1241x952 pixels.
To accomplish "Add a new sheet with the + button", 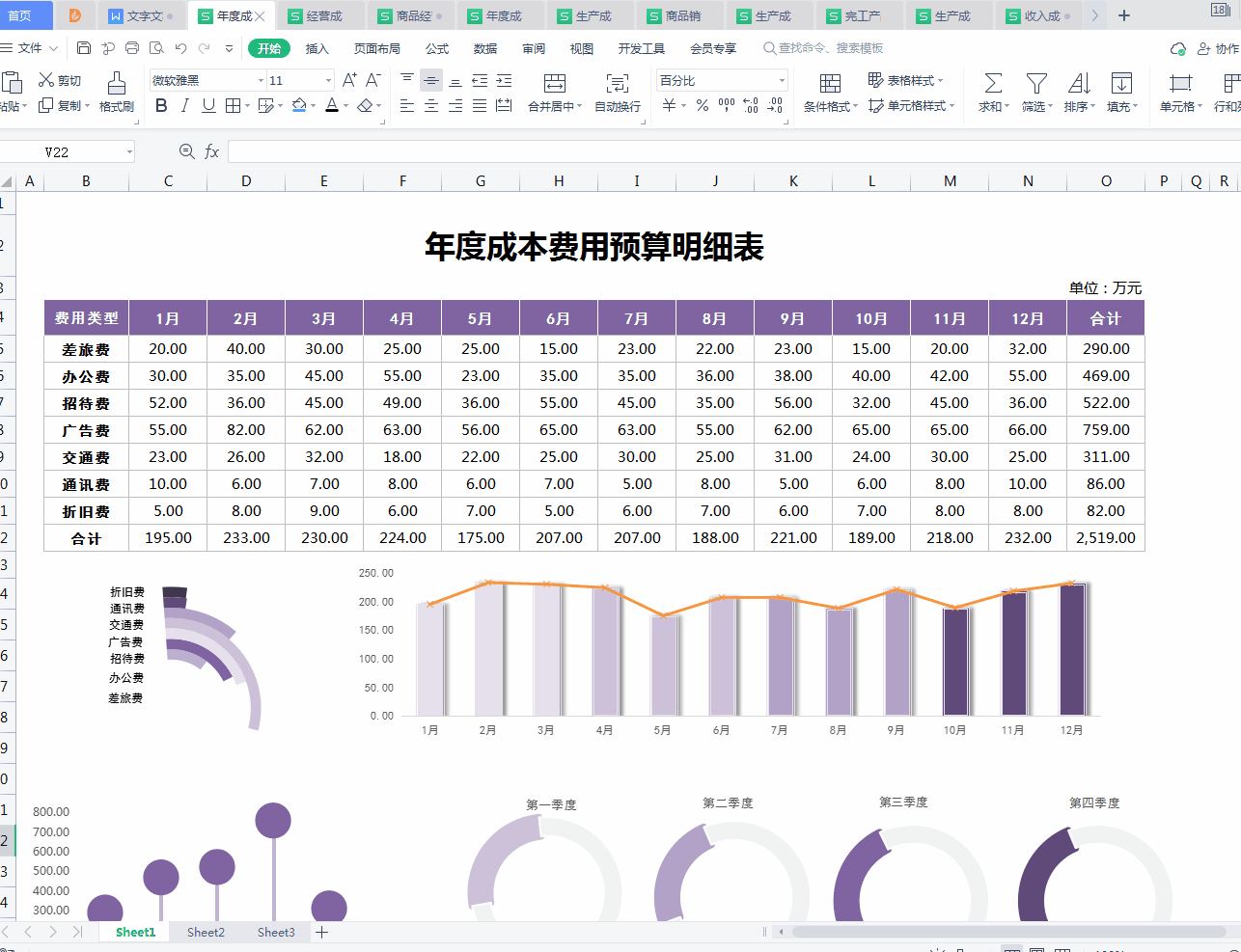I will click(x=322, y=932).
